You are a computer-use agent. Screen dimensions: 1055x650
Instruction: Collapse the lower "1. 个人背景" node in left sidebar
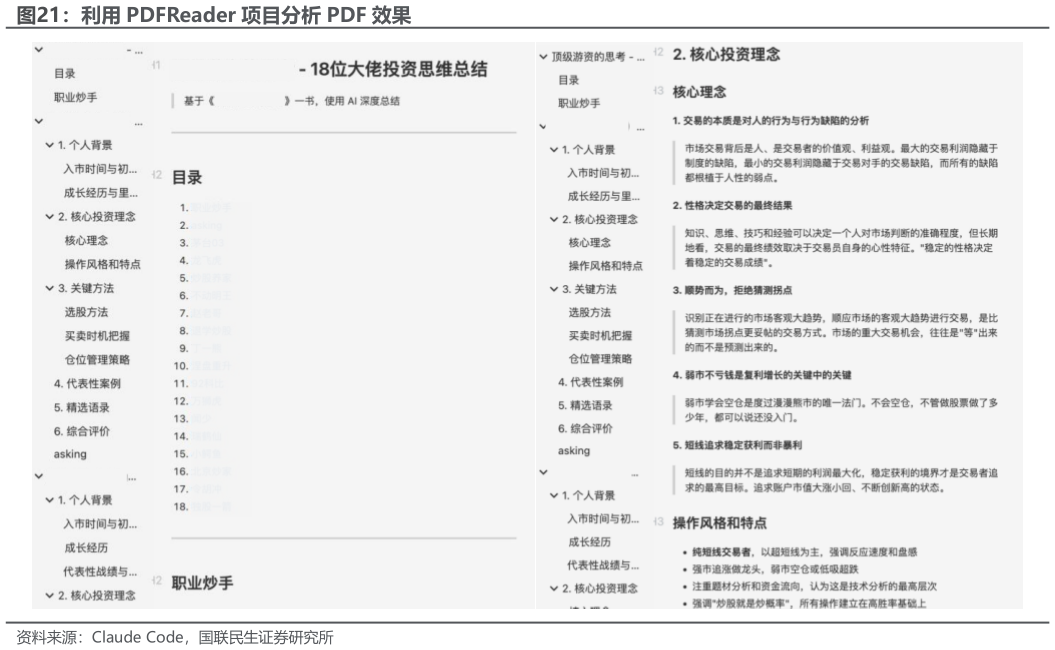click(49, 501)
